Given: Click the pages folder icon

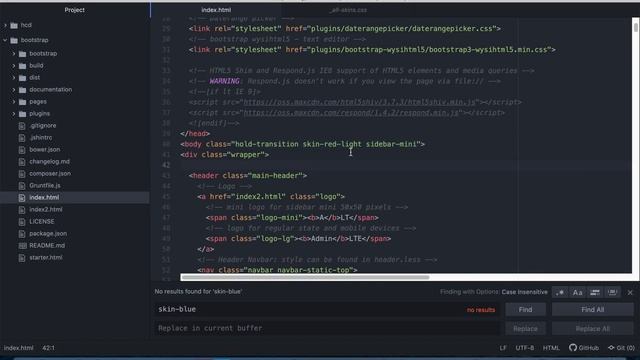Looking at the screenshot, I should (x=22, y=102).
